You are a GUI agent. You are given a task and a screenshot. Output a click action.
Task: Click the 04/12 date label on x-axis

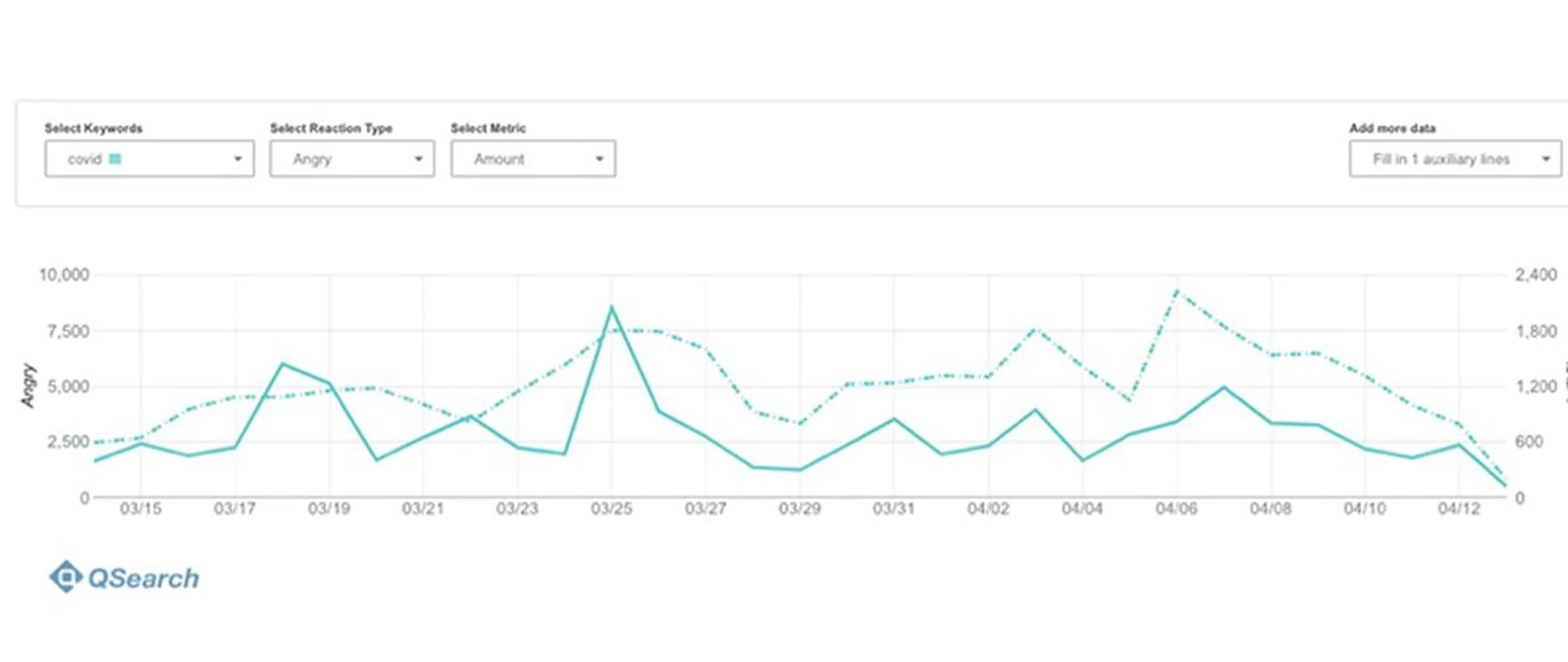point(1459,509)
